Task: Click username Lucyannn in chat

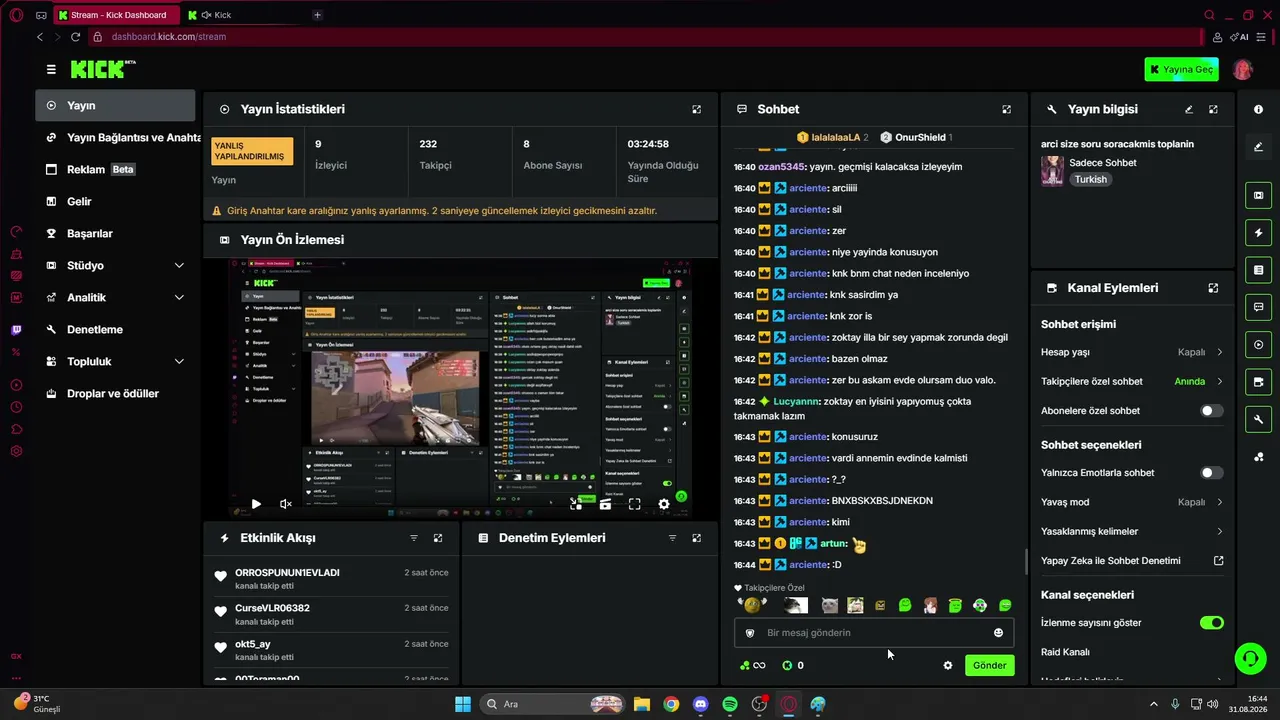Action: tap(796, 402)
